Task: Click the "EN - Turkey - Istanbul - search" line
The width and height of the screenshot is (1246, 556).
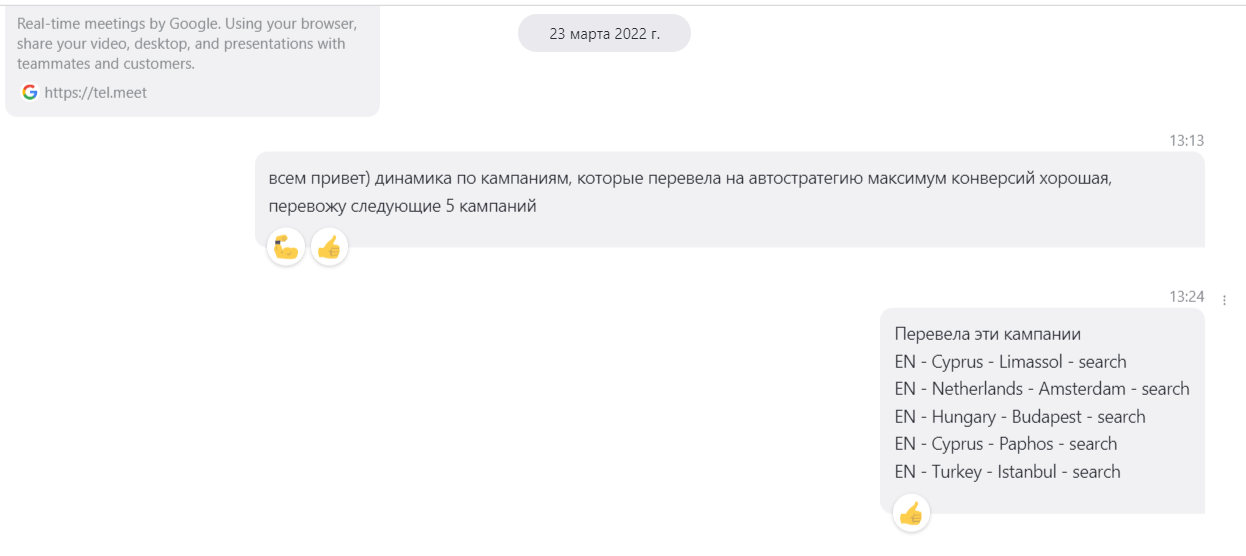Action: (1007, 472)
